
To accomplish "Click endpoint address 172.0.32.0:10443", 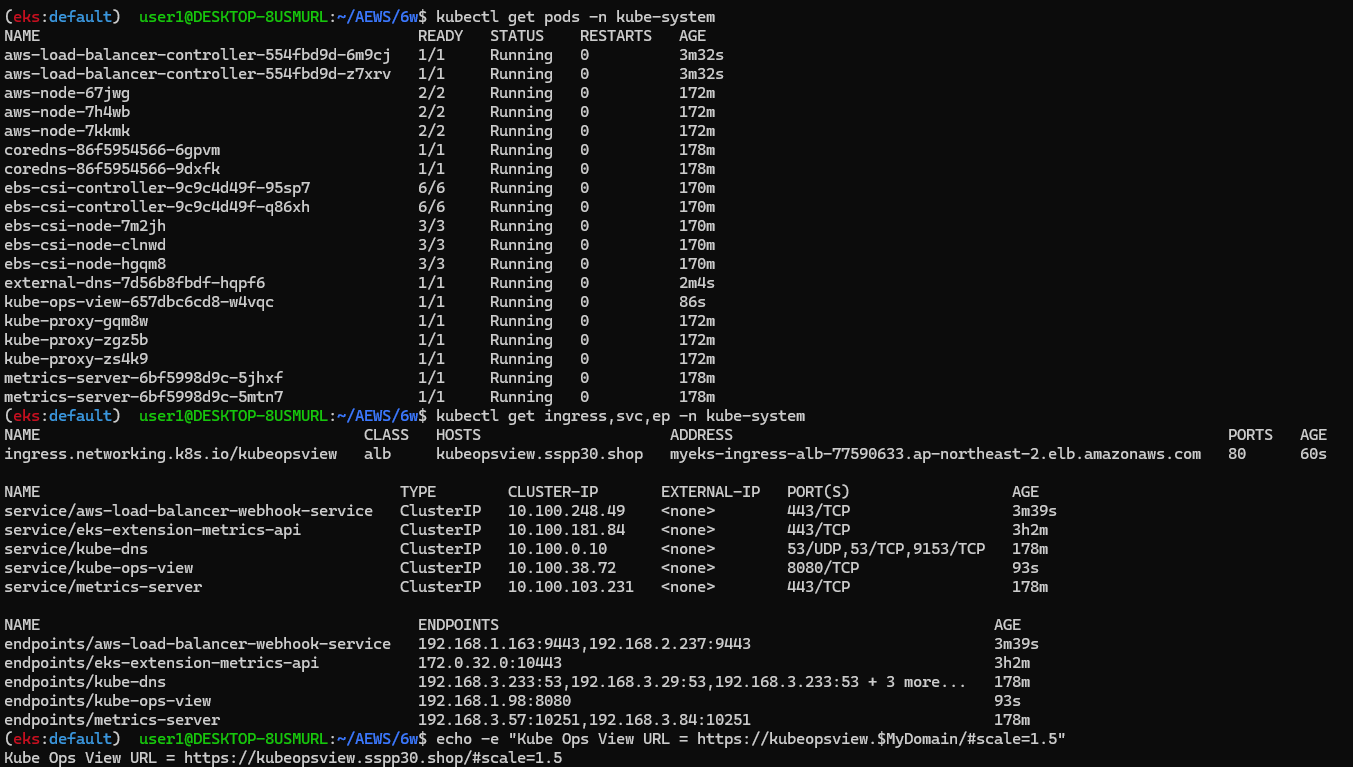I will [490, 663].
